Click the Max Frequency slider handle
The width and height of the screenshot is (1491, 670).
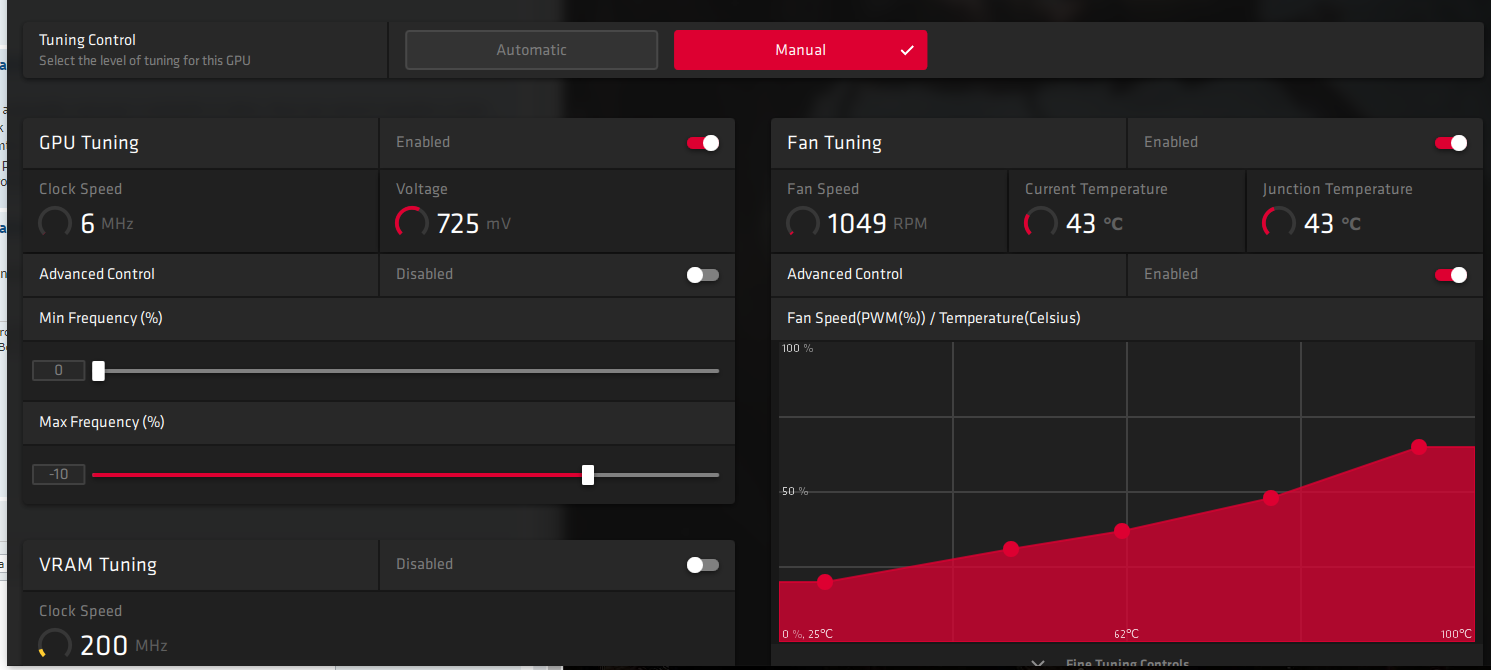[588, 475]
